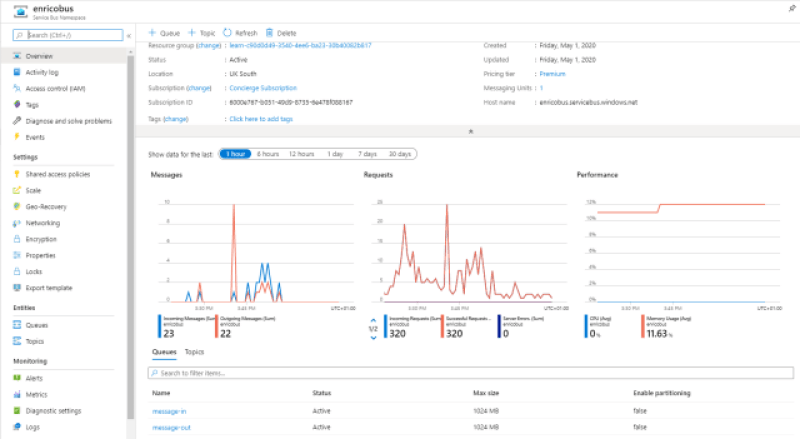Open the Activity log icon
This screenshot has height=439, width=800.
(x=17, y=72)
